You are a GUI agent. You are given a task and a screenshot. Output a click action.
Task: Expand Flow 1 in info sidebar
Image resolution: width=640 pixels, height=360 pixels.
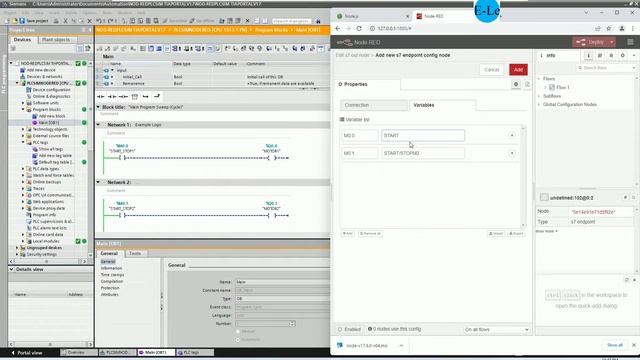coord(545,87)
